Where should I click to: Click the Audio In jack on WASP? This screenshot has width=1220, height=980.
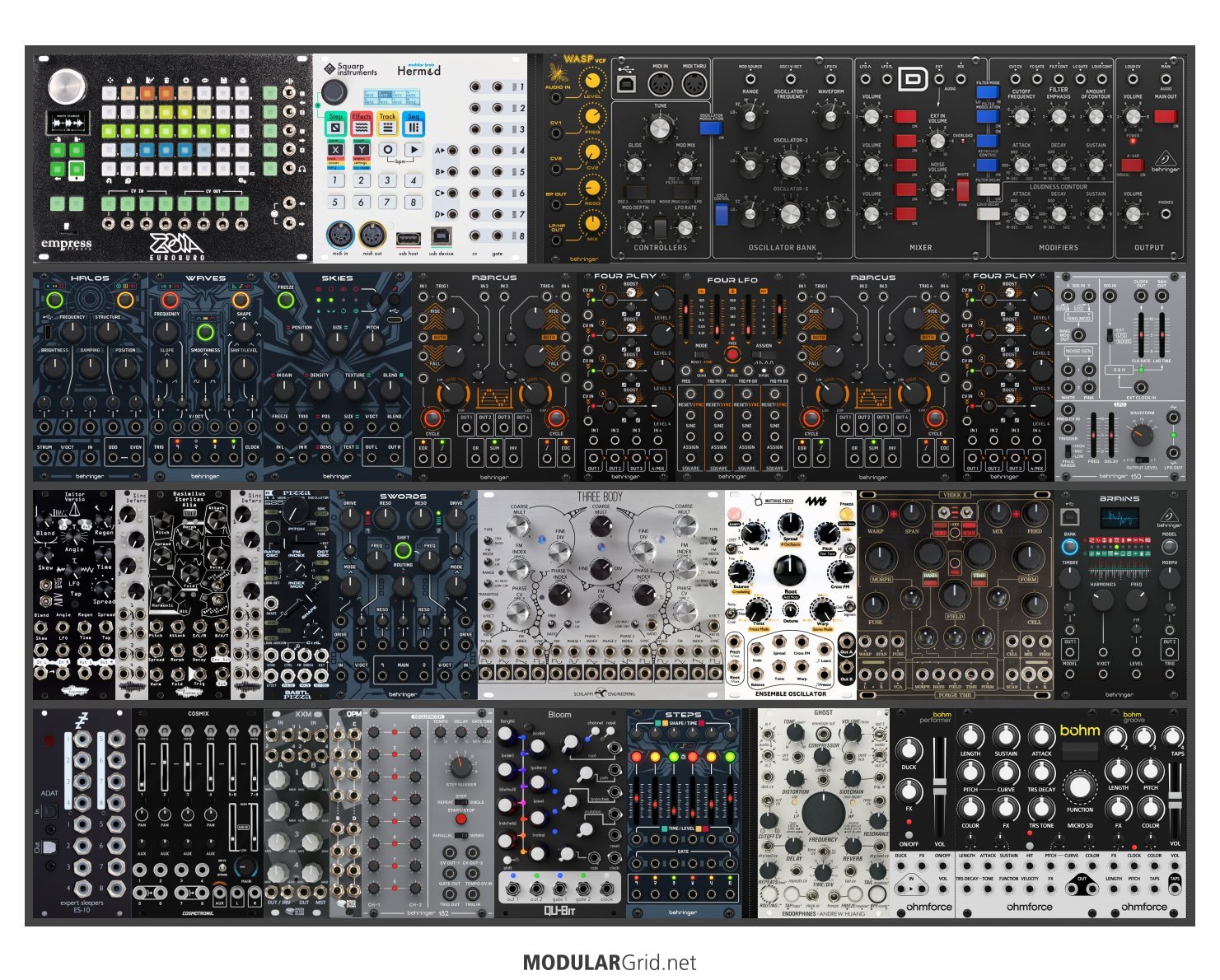(558, 97)
